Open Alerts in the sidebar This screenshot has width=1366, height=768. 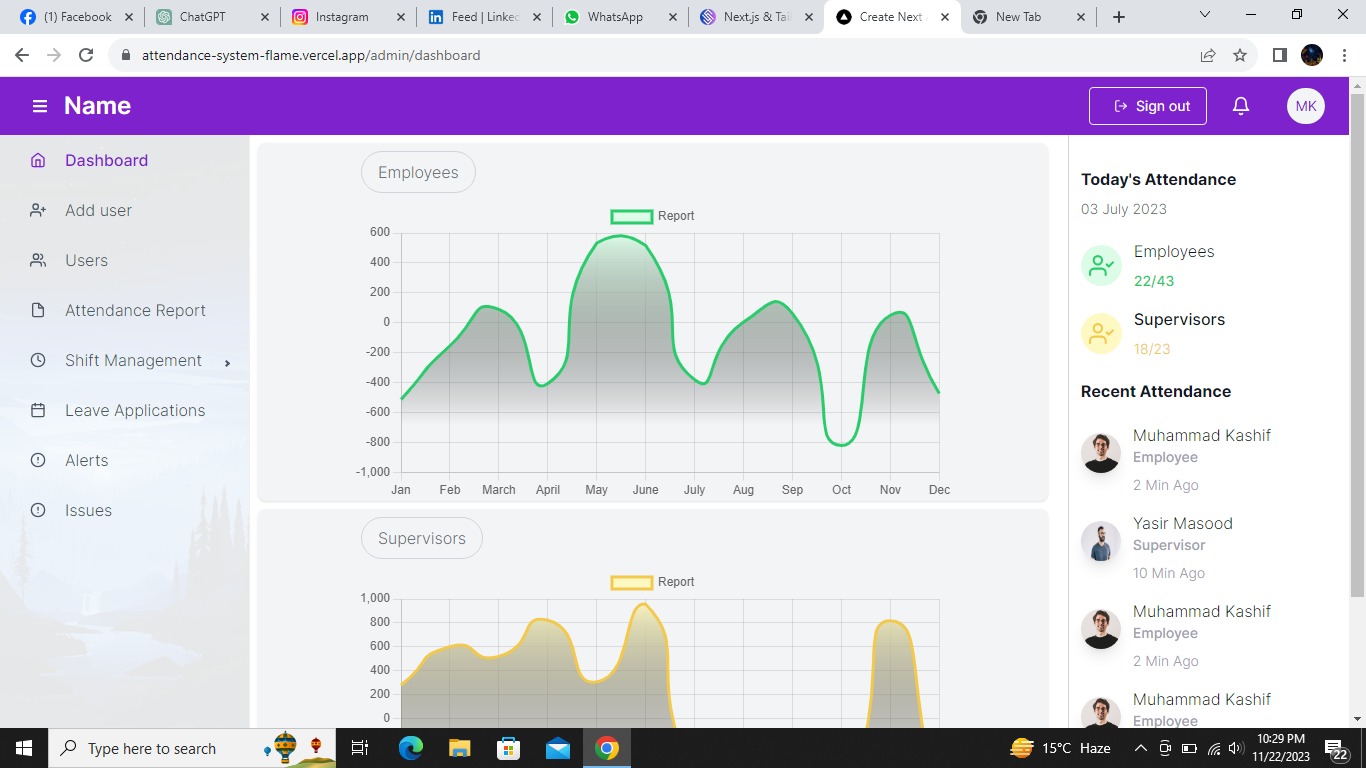pos(86,460)
